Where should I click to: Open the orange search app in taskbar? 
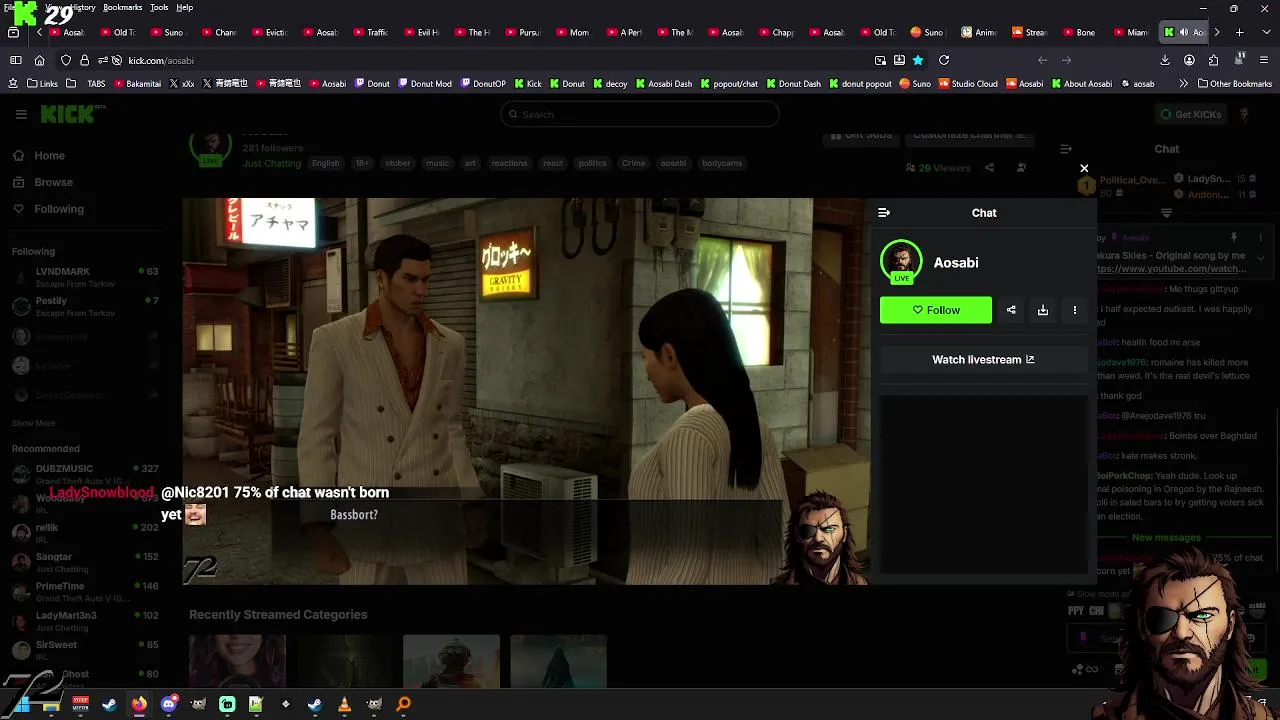click(x=403, y=704)
